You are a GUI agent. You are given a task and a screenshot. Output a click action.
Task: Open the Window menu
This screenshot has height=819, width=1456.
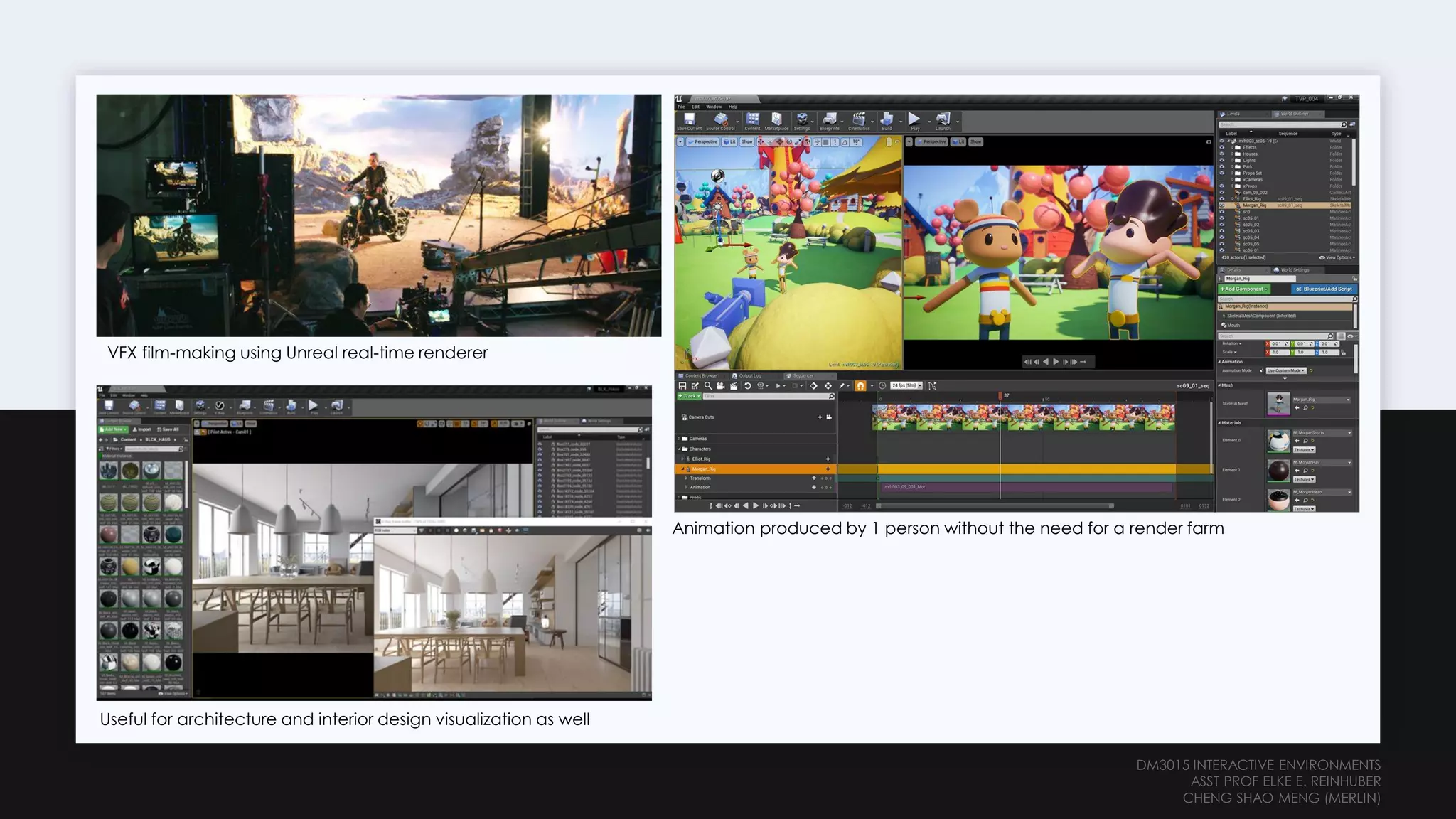click(714, 107)
